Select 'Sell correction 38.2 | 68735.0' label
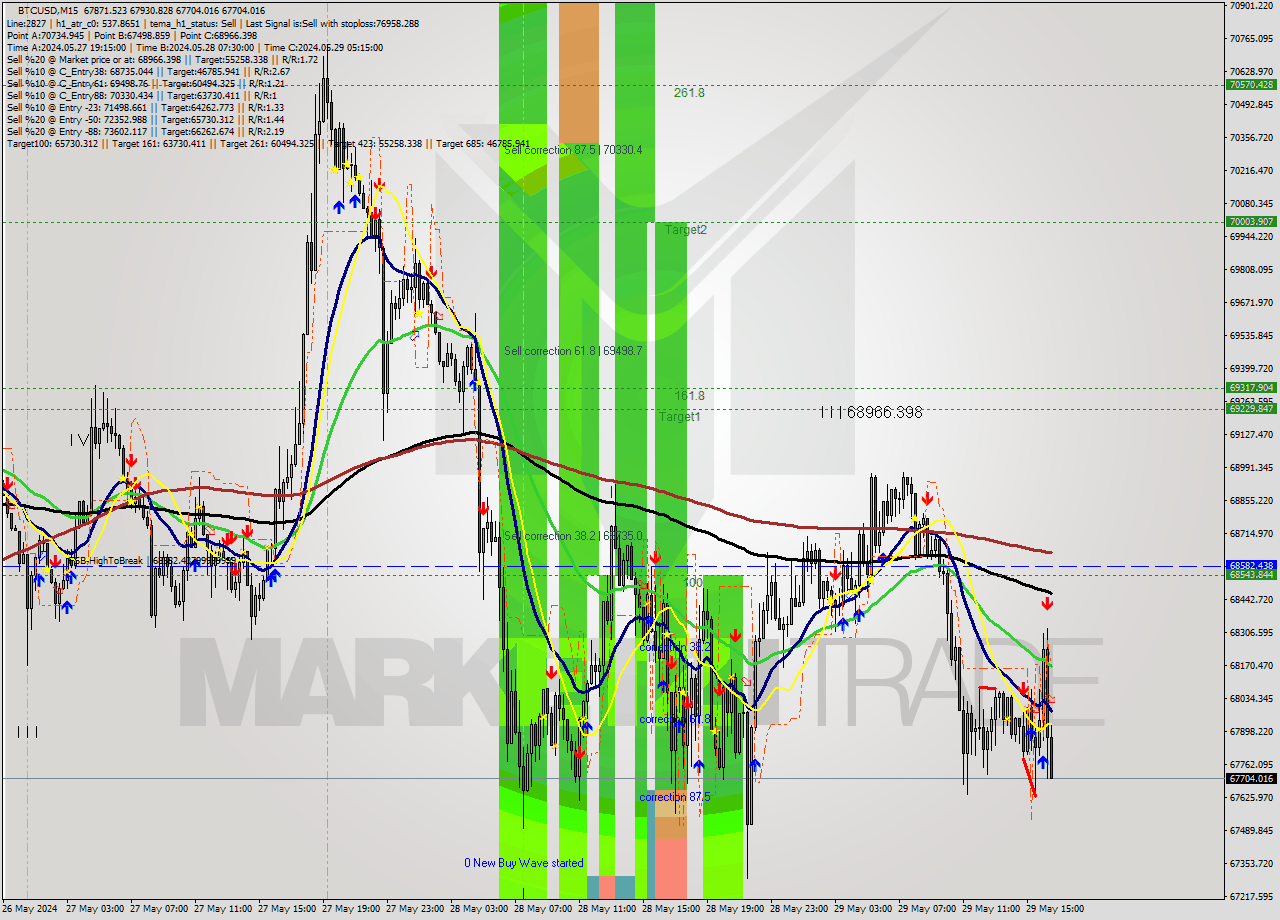This screenshot has height=920, width=1280. click(x=573, y=536)
